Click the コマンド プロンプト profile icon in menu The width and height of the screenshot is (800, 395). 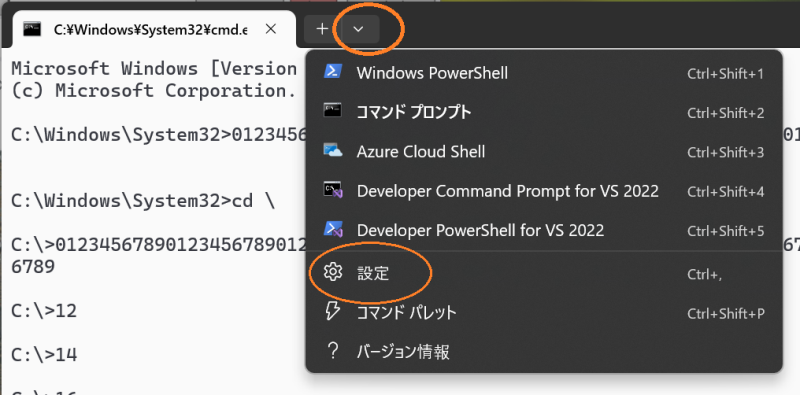(x=333, y=110)
